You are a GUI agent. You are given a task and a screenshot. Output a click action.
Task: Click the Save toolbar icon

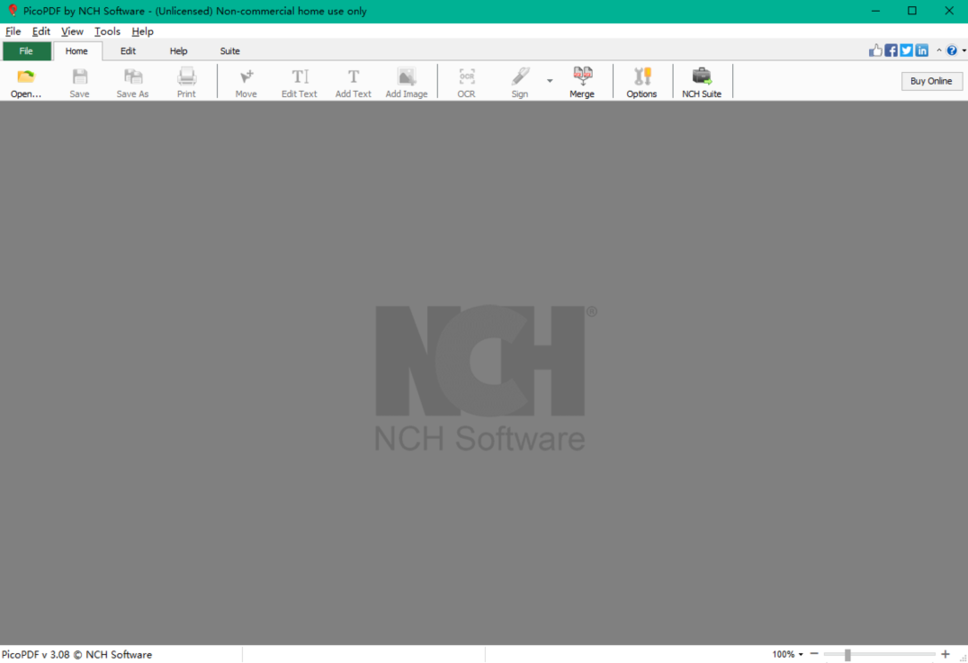[80, 77]
